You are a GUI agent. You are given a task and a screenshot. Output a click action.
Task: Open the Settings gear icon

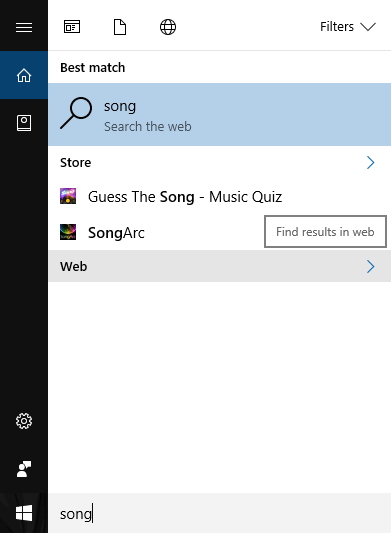(24, 421)
